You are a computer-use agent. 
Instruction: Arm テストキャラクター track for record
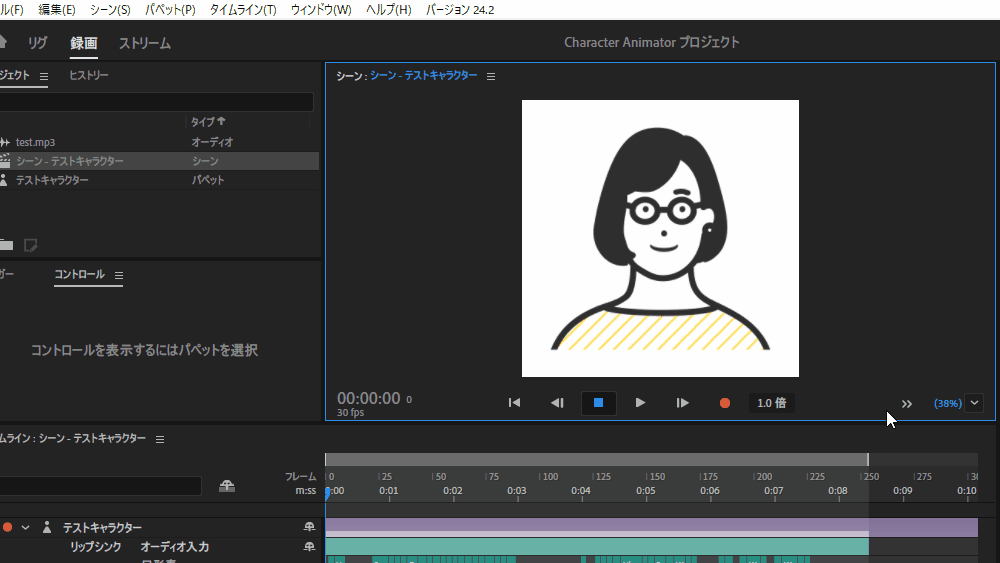pyautogui.click(x=8, y=527)
